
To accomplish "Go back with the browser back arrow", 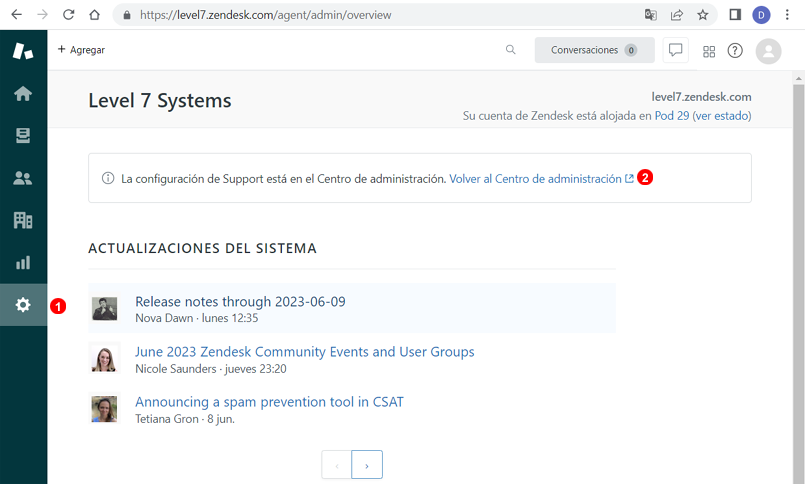I will (16, 15).
